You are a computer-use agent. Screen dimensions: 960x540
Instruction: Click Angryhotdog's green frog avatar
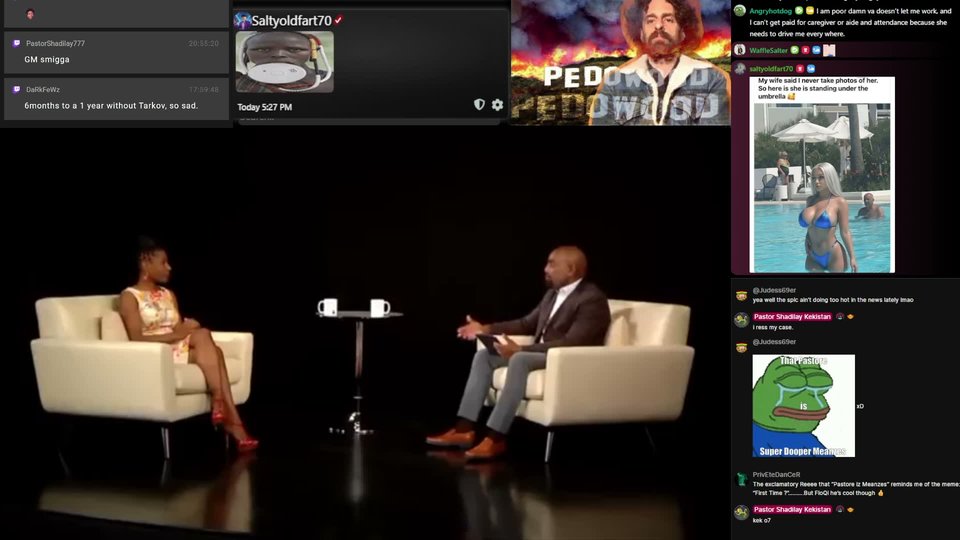click(740, 10)
